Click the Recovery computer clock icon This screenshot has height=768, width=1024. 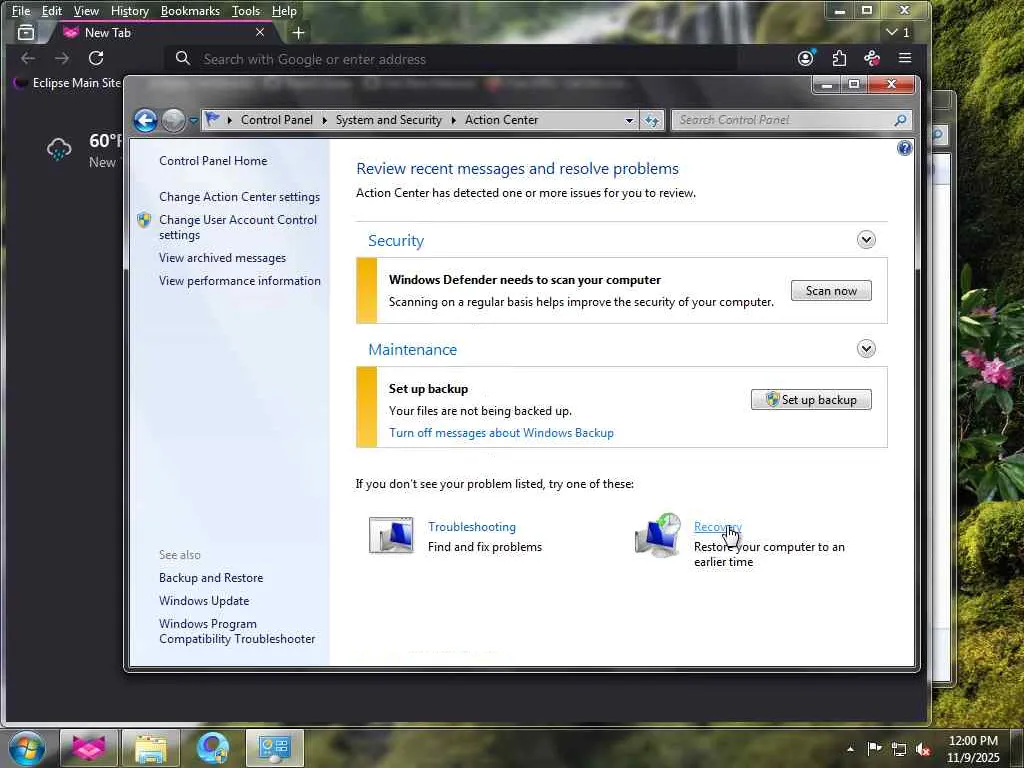658,536
